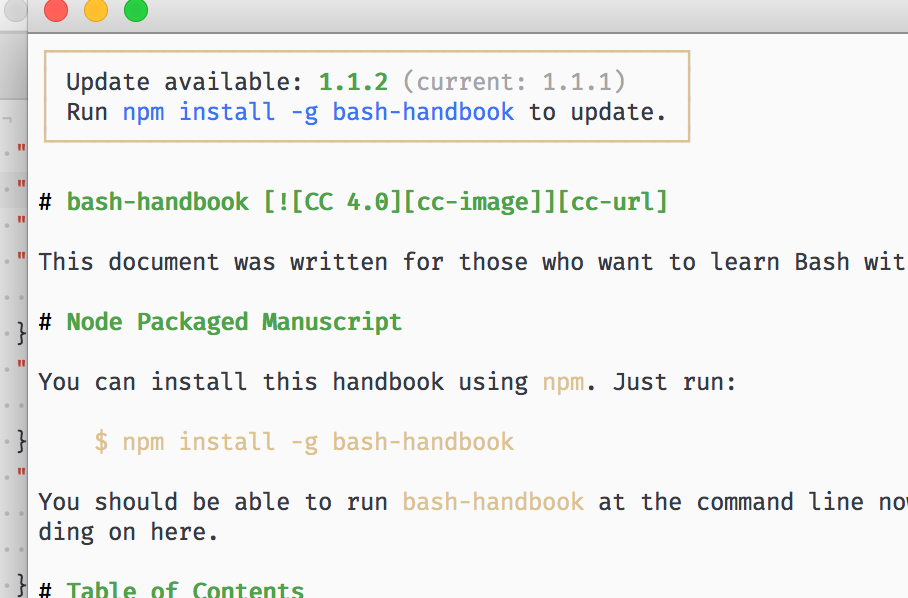
Task: Click the red close traffic light button
Action: coord(54,11)
